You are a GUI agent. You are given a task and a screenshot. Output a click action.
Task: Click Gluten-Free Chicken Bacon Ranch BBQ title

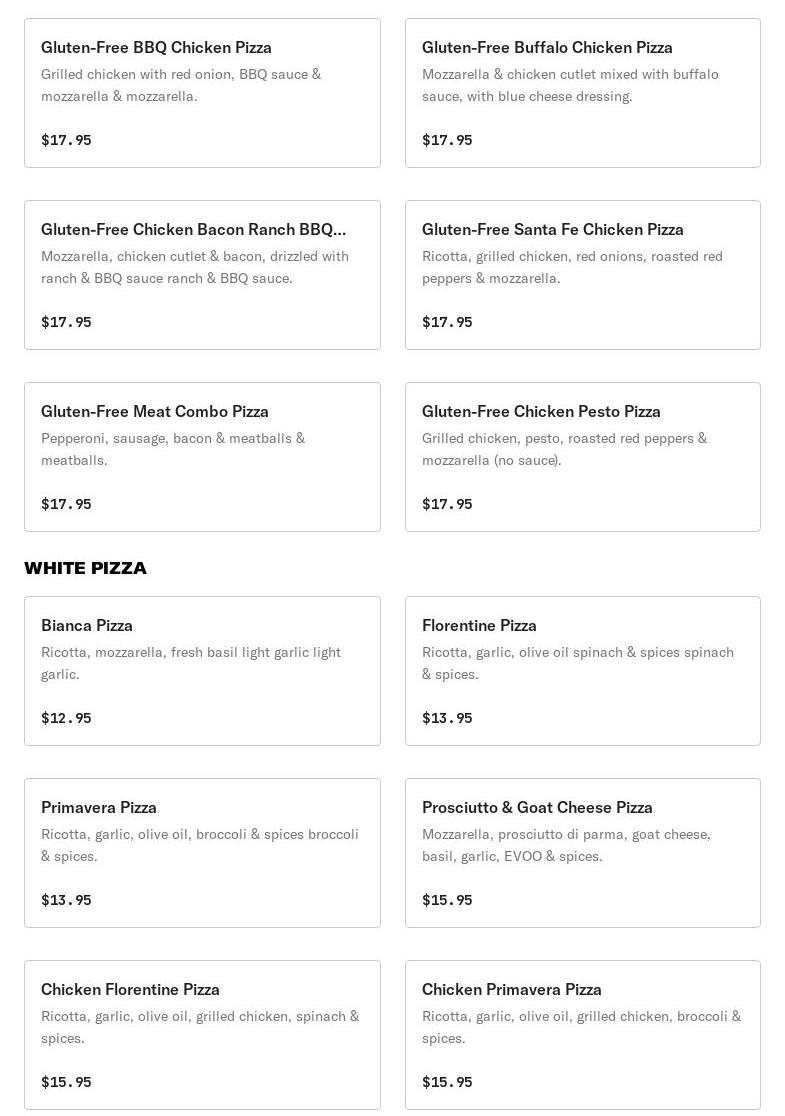(x=194, y=229)
